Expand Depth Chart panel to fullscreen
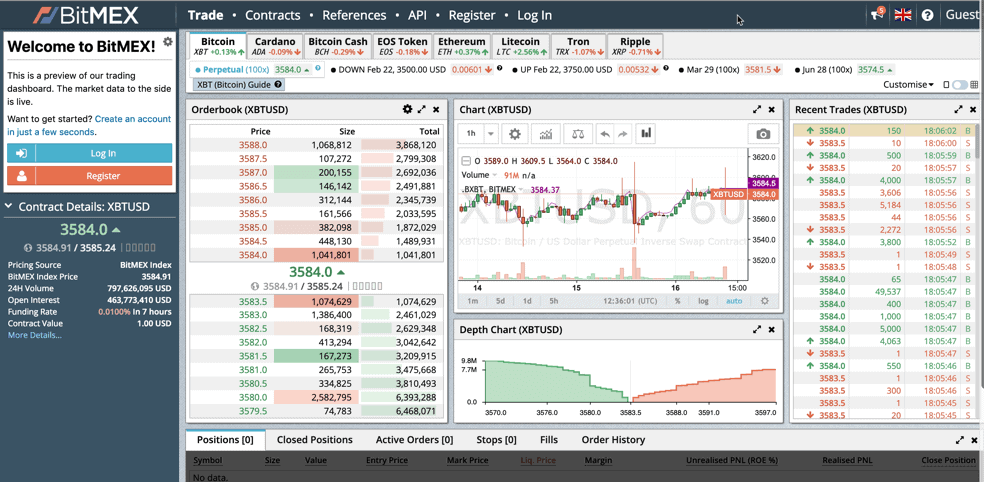Viewport: 984px width, 482px height. point(757,329)
